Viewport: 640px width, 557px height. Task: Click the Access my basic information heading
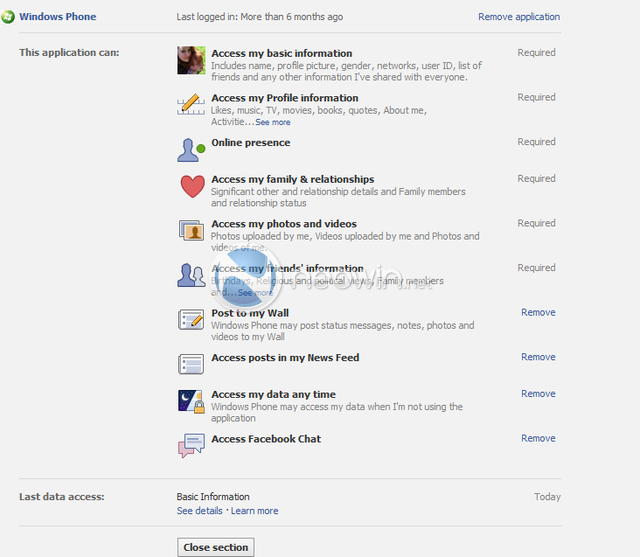[282, 53]
